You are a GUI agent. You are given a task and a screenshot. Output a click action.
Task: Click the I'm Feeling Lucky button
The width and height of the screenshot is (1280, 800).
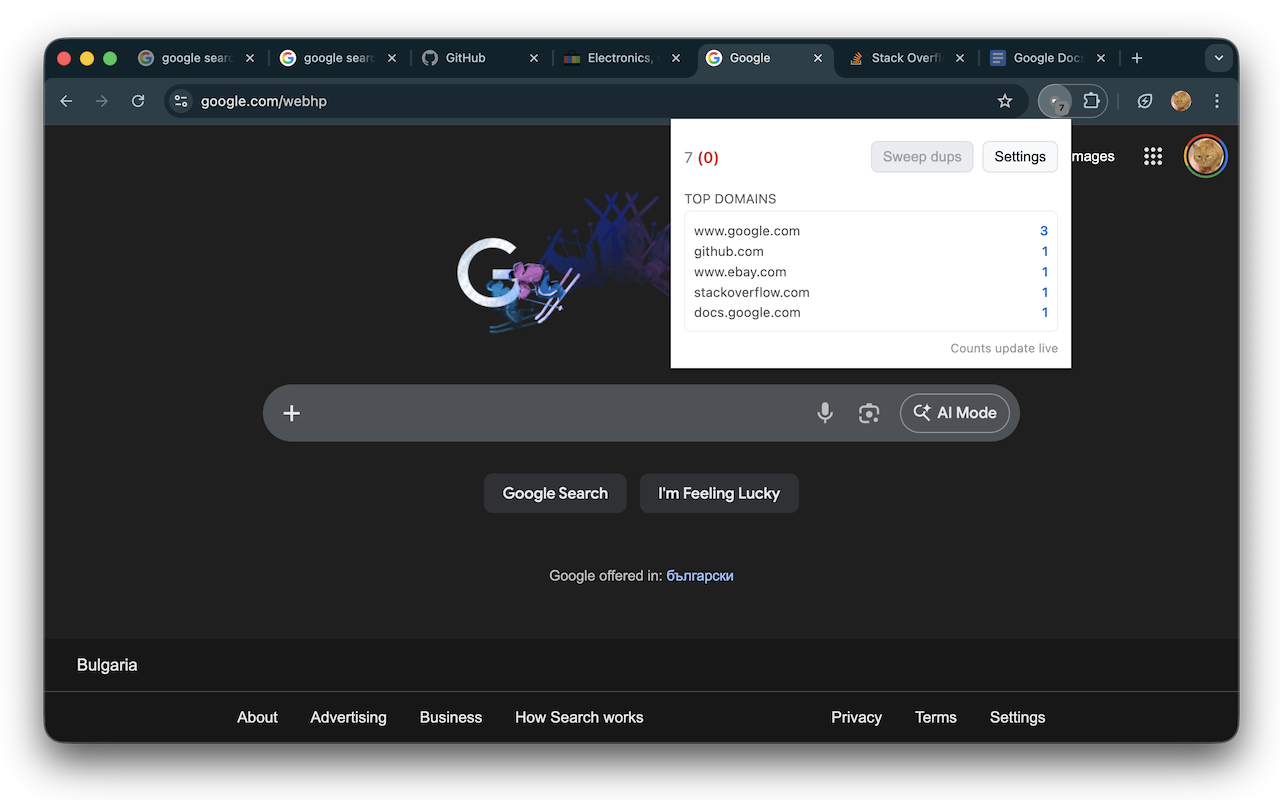pos(719,493)
